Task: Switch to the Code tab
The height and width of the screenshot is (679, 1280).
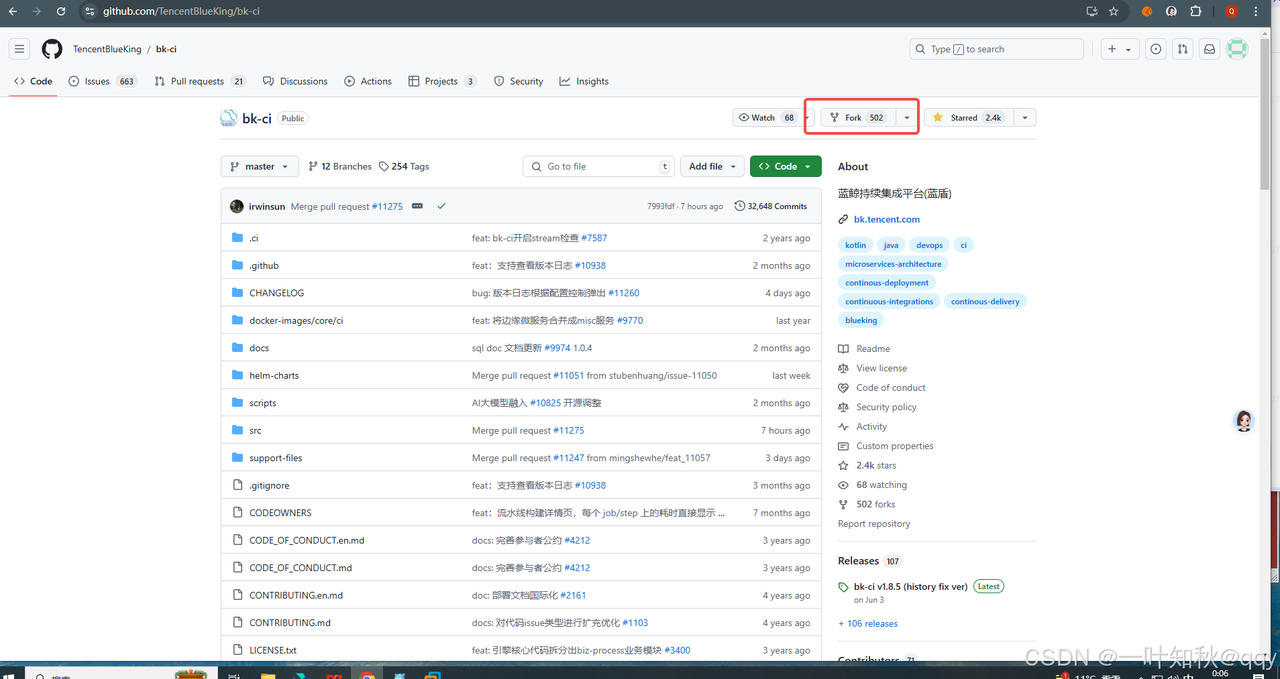Action: click(33, 82)
